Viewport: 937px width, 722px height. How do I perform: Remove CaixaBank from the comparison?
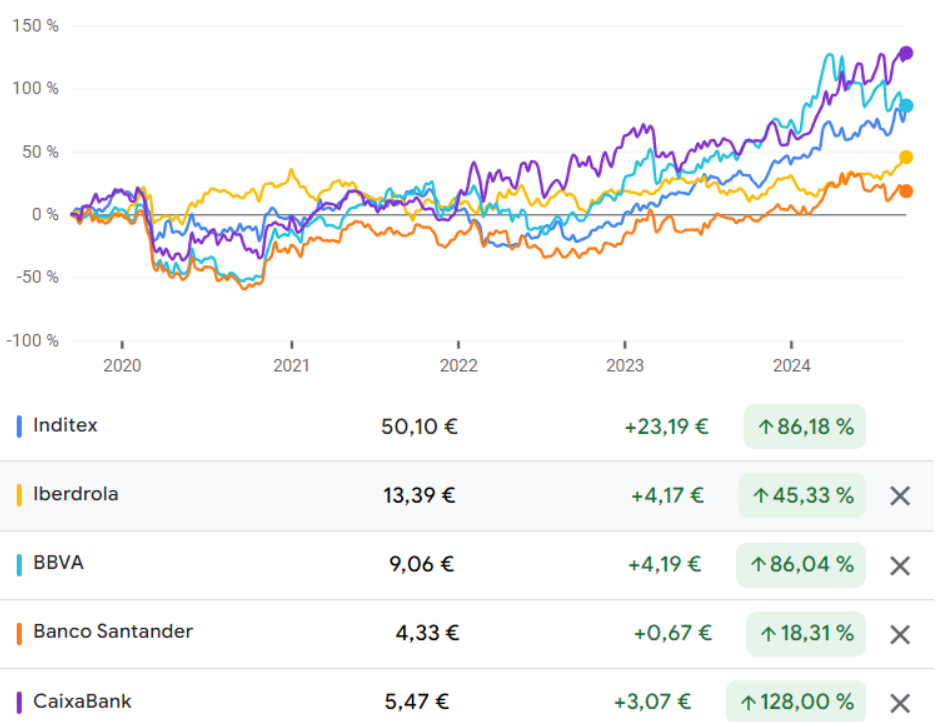(x=900, y=702)
